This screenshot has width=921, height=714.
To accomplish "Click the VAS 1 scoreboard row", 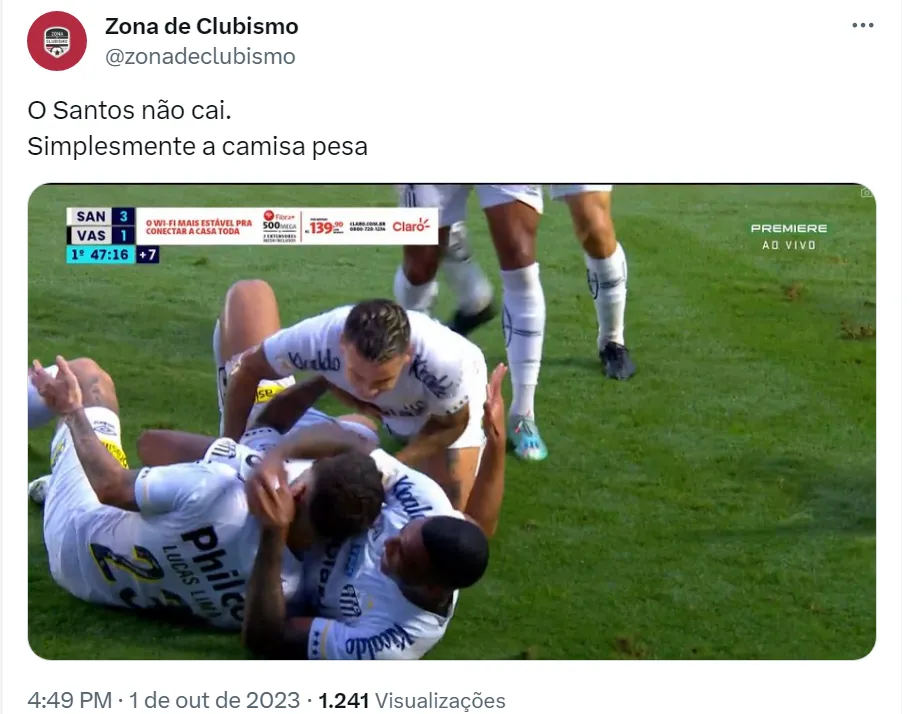I will 101,235.
